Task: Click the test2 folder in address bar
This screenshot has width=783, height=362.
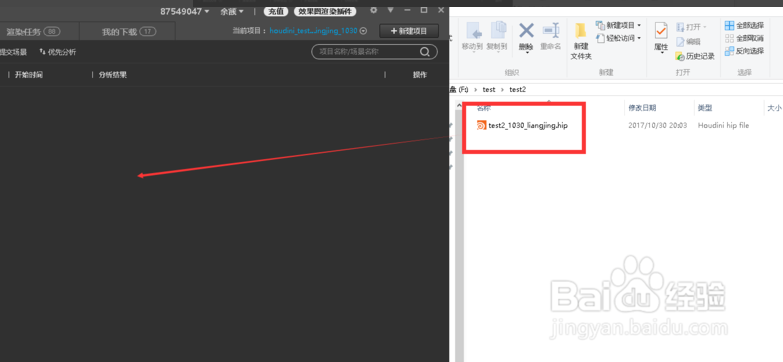Action: coord(517,90)
